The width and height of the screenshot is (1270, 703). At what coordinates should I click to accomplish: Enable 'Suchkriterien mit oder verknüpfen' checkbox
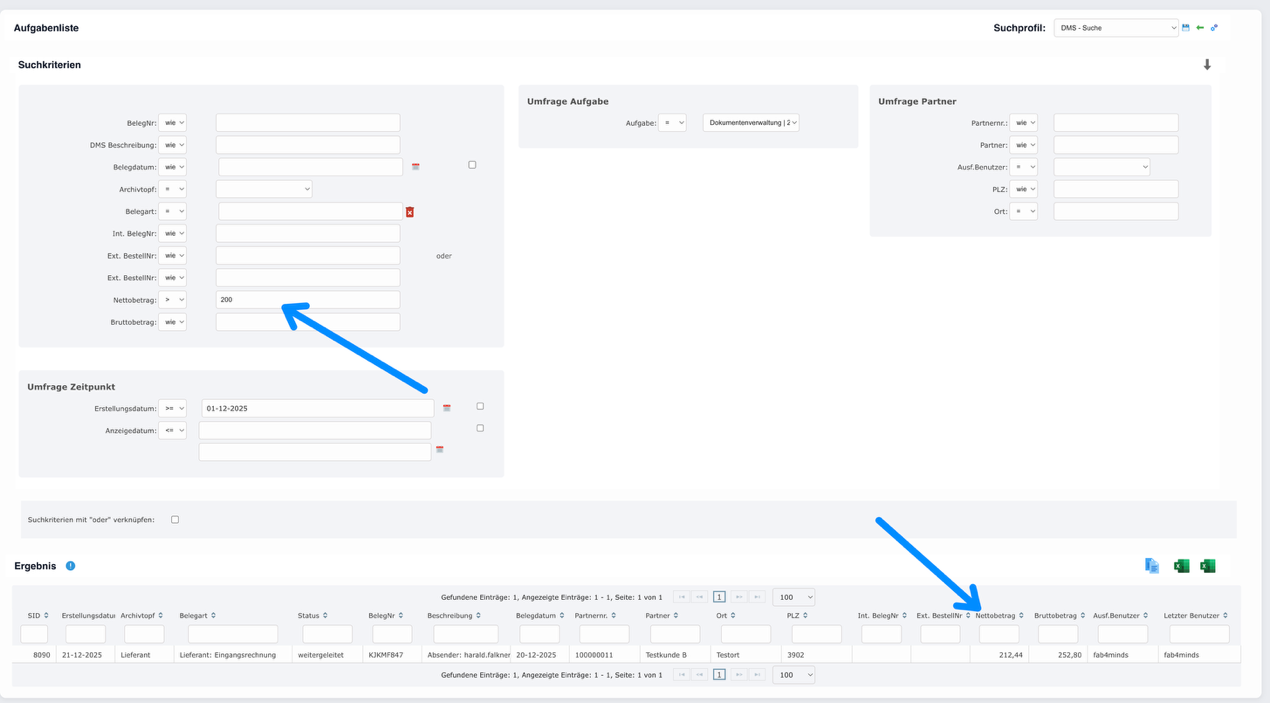175,520
